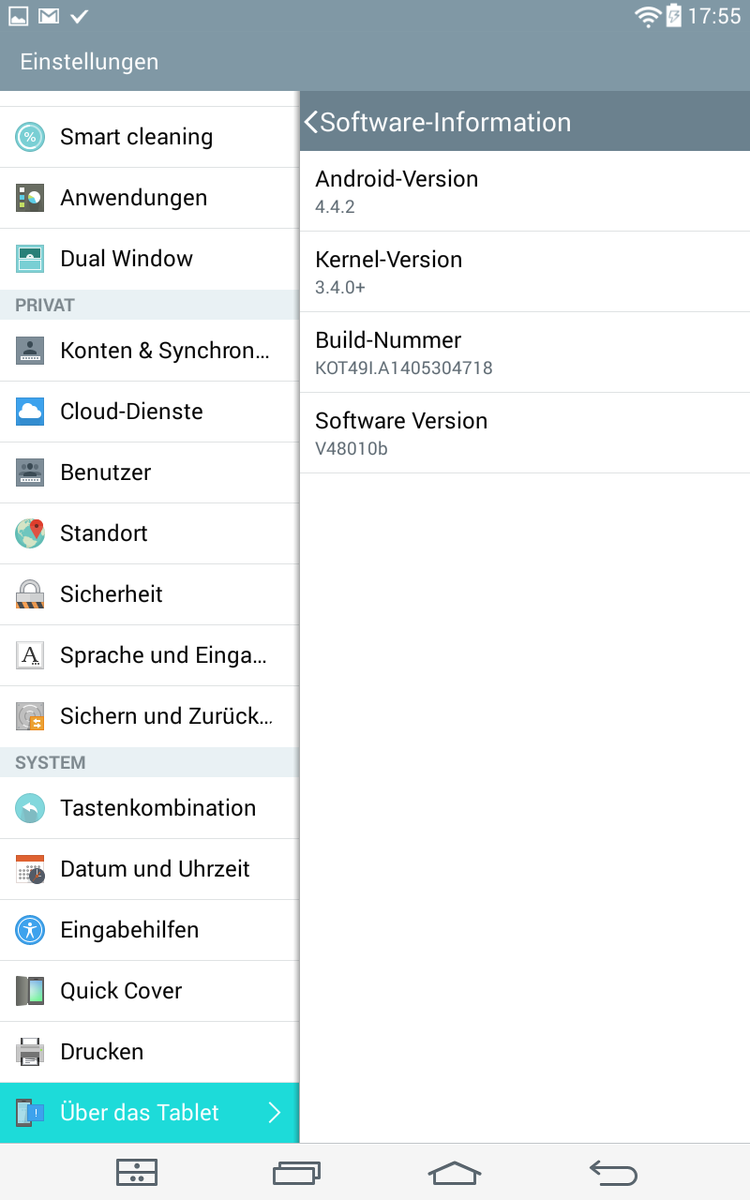This screenshot has height=1200, width=750.
Task: Tap the Standort map pin icon
Action: click(30, 533)
